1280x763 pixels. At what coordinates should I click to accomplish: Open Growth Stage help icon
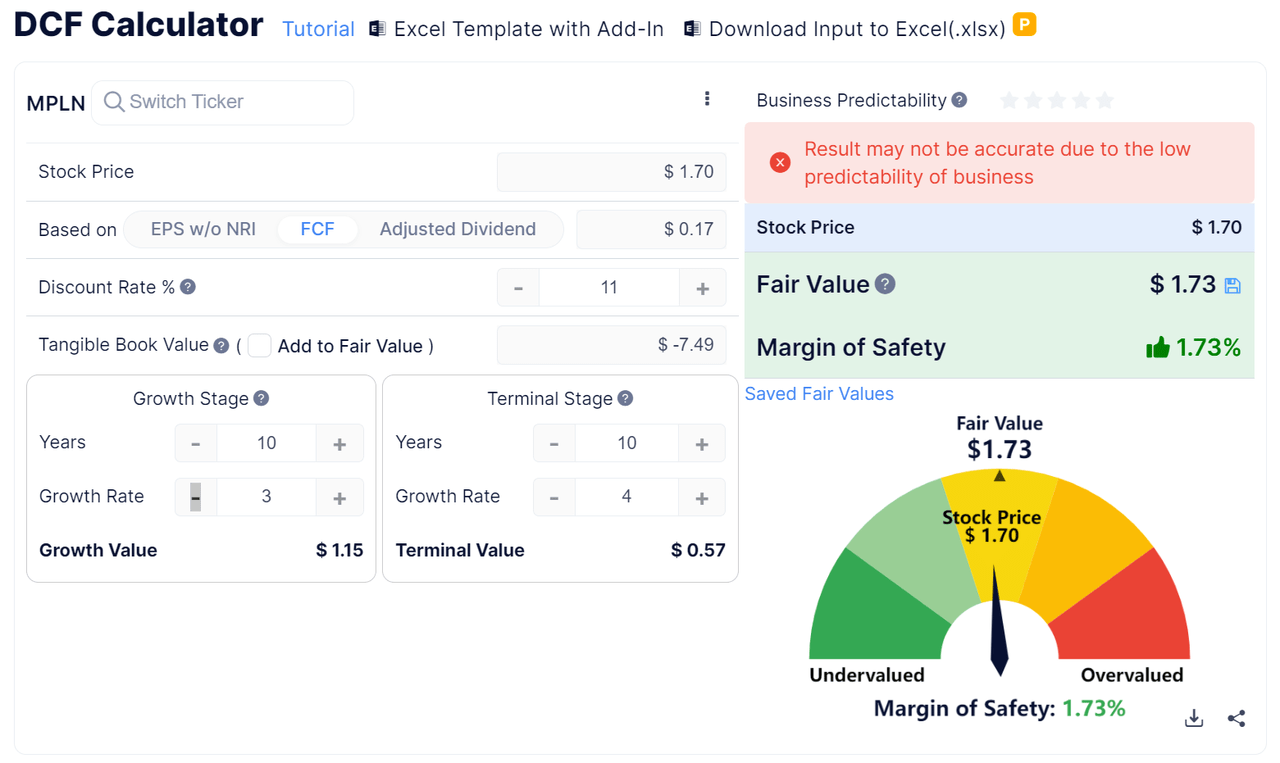pyautogui.click(x=261, y=398)
